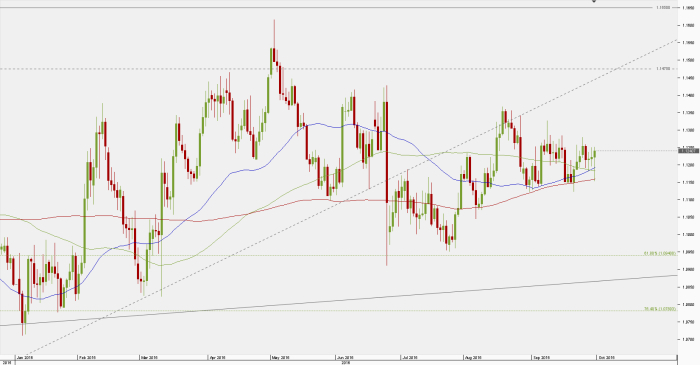Viewport: 700px width, 365px height.
Task: Click the Sep 2016 time axis marker
Action: [x=542, y=357]
